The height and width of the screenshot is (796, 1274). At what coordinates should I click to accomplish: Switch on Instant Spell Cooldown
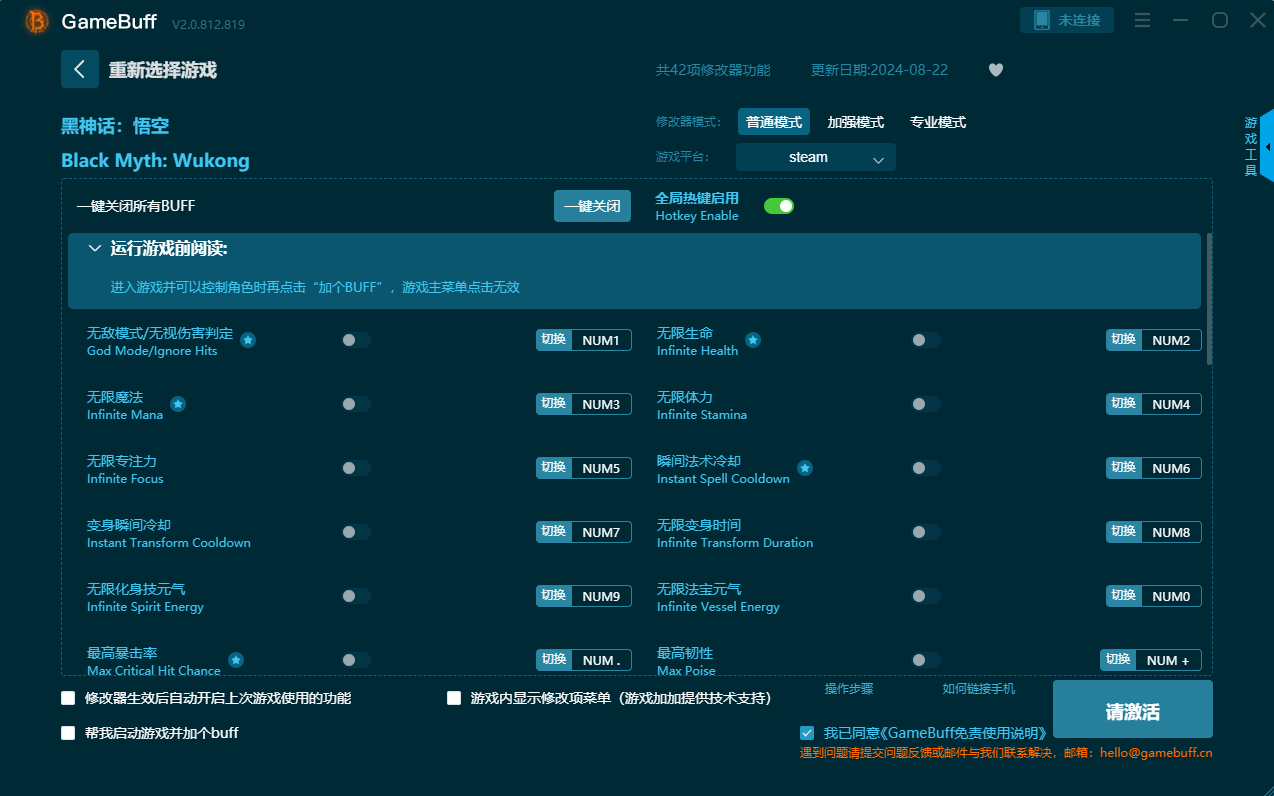pyautogui.click(x=926, y=468)
